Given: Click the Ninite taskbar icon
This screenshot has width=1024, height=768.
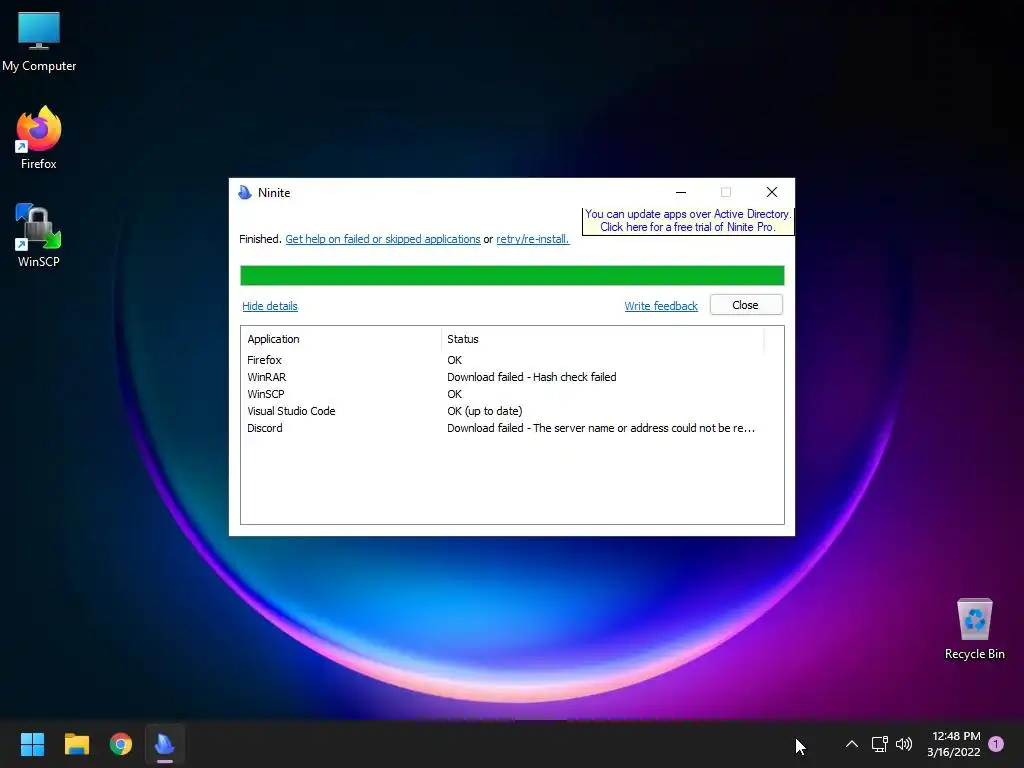Looking at the screenshot, I should pyautogui.click(x=165, y=744).
